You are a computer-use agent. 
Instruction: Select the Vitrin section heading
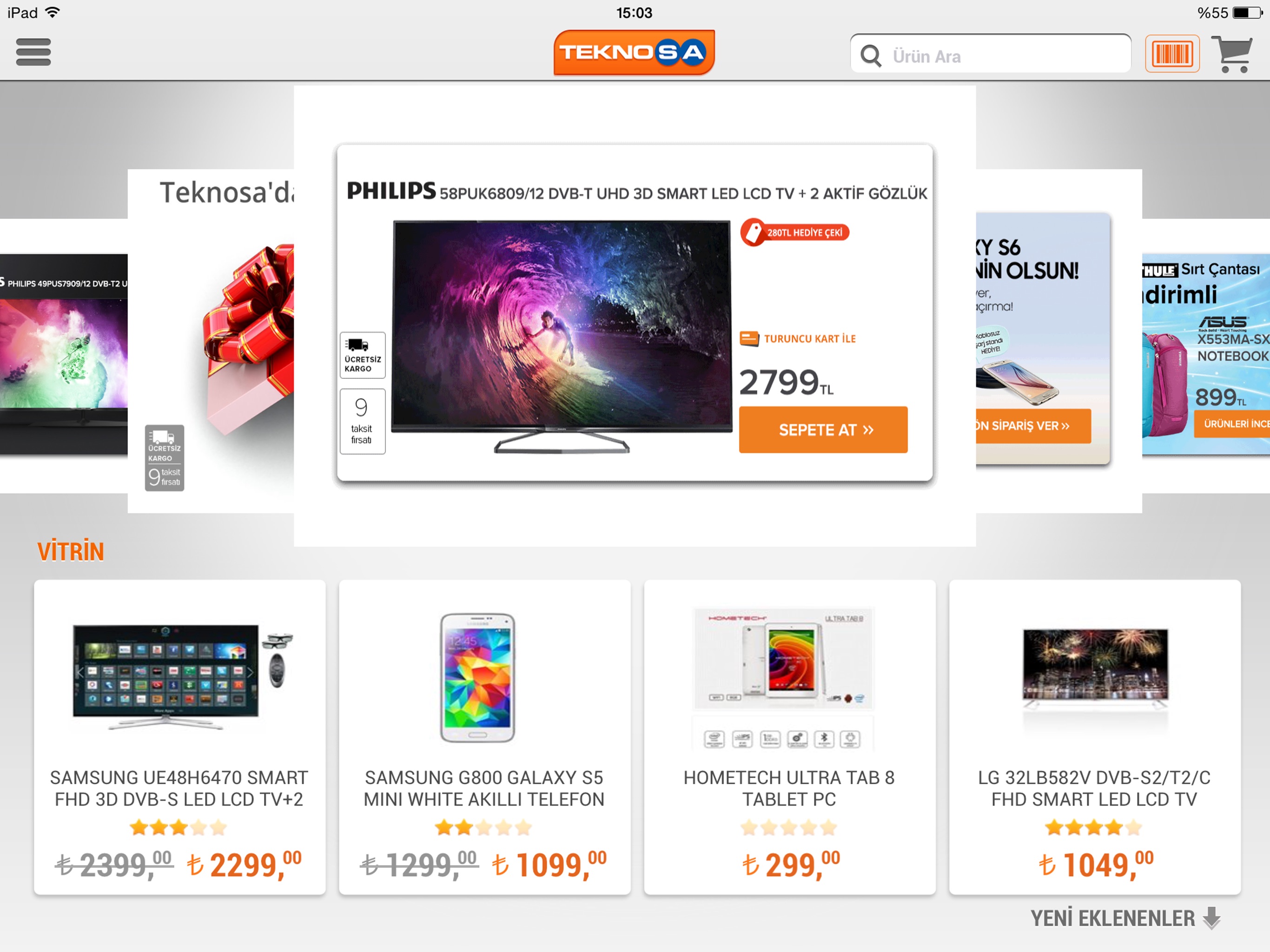tap(71, 551)
